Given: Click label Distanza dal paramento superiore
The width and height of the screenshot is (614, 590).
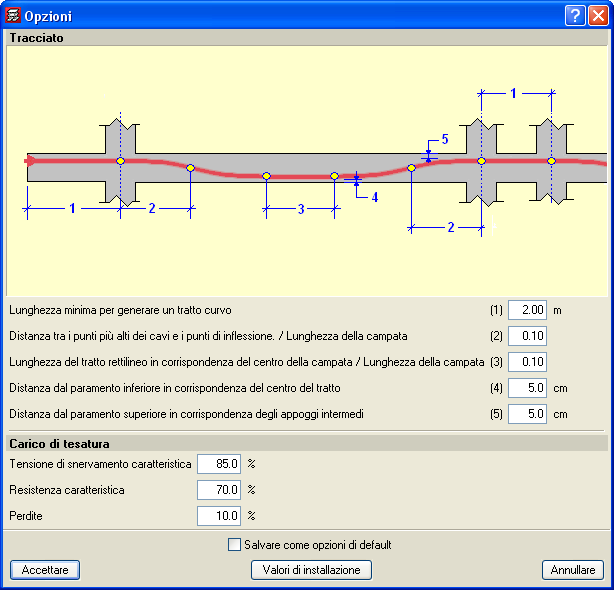Looking at the screenshot, I should pyautogui.click(x=186, y=414).
